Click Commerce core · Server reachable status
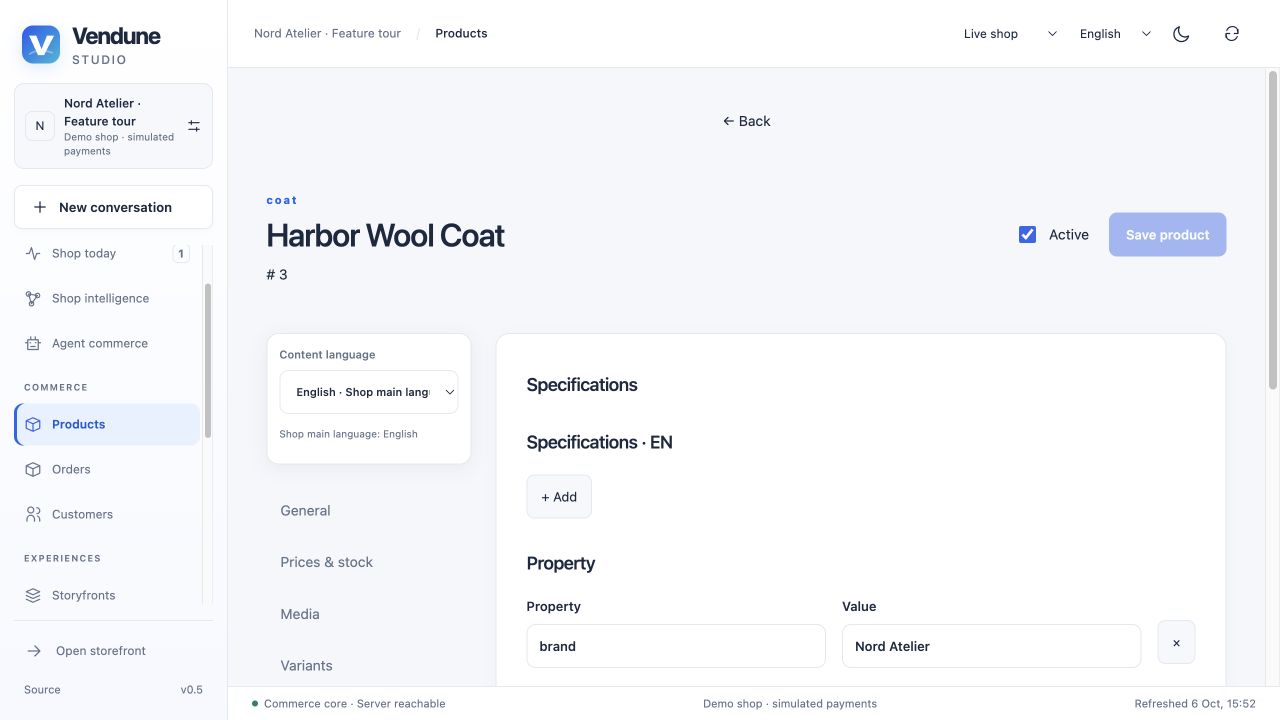Screen dimensions: 1280x720 [349, 704]
